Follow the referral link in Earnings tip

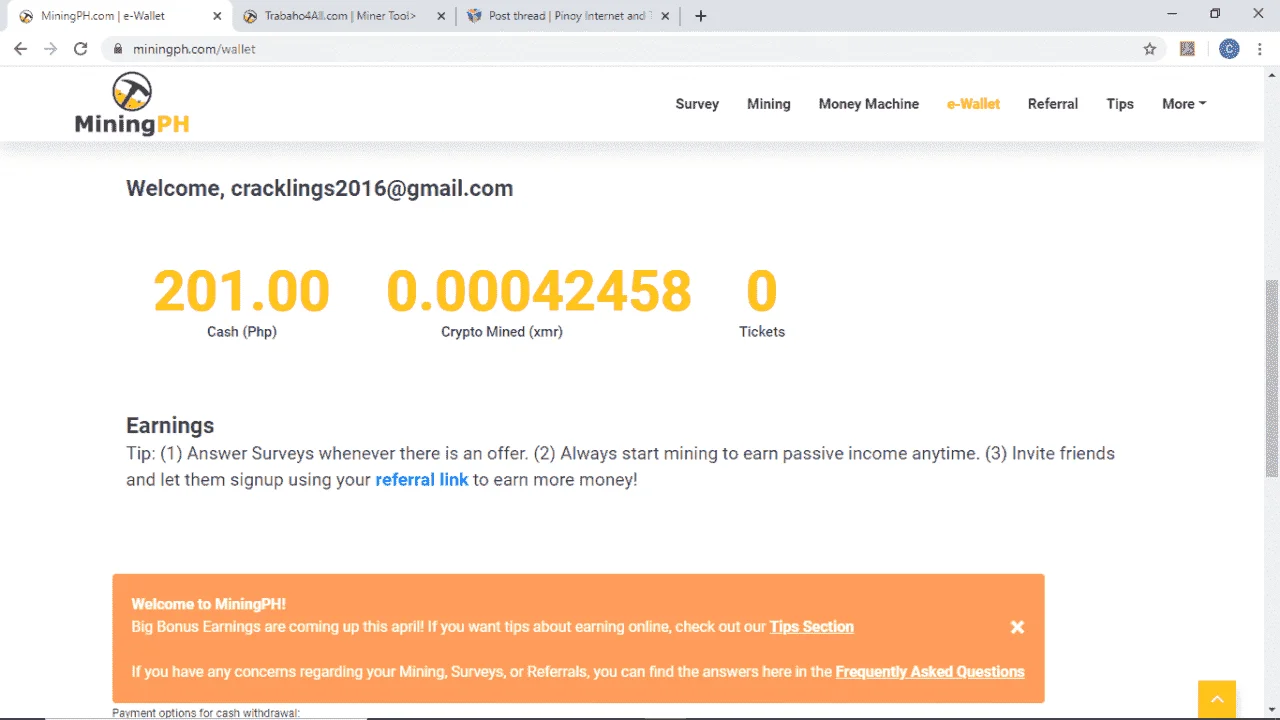(x=422, y=480)
